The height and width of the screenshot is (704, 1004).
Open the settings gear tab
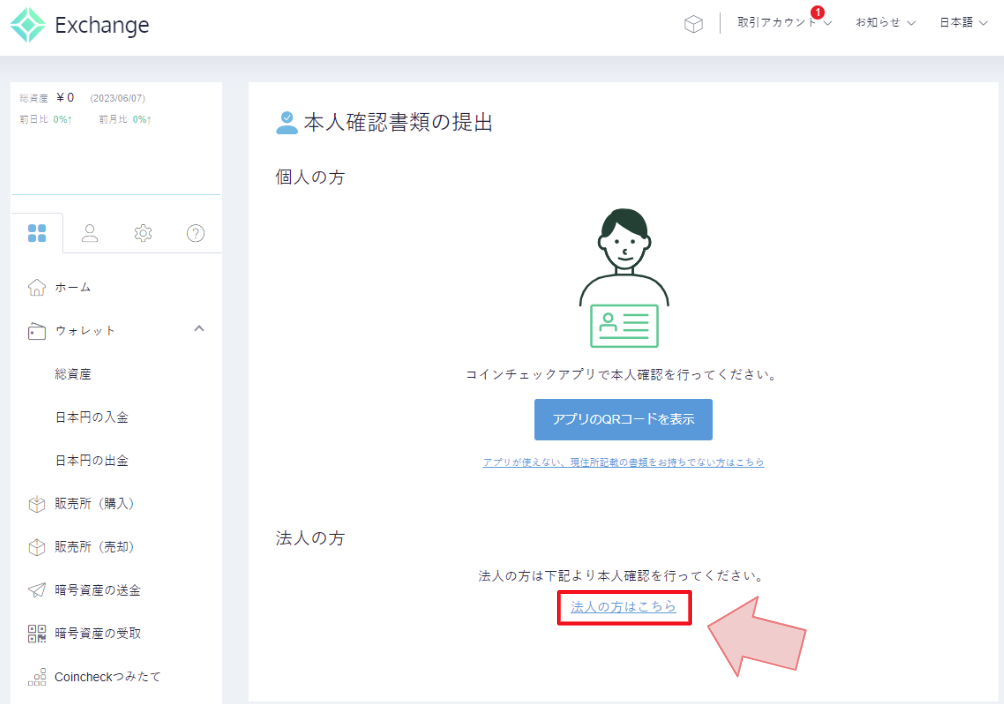point(143,233)
